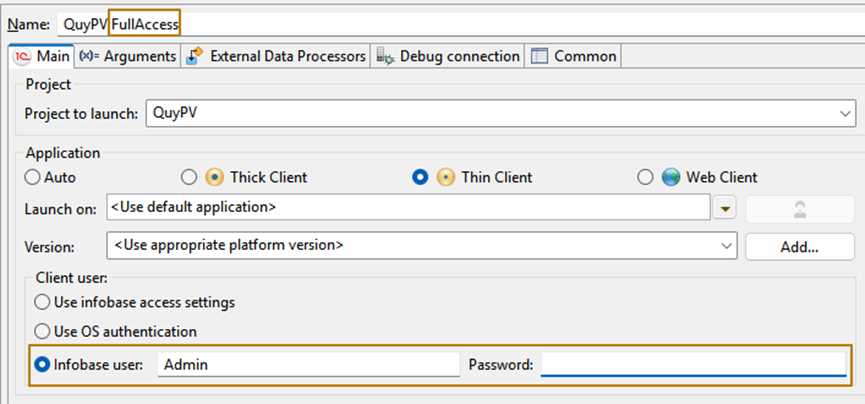The height and width of the screenshot is (404, 865).
Task: Open the Launch on dropdown arrow
Action: 726,208
